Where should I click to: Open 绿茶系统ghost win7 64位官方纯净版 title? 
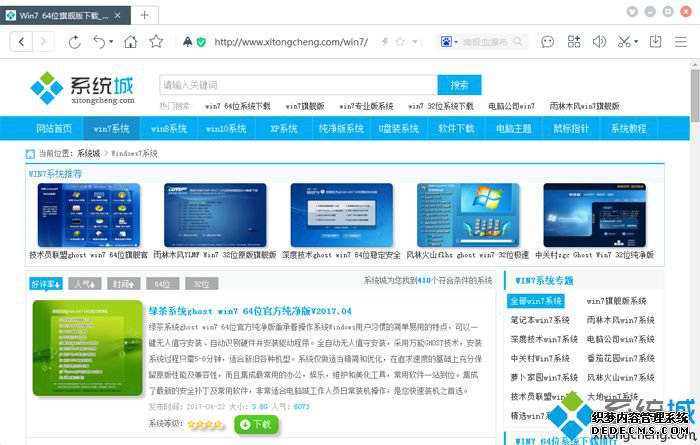click(250, 311)
